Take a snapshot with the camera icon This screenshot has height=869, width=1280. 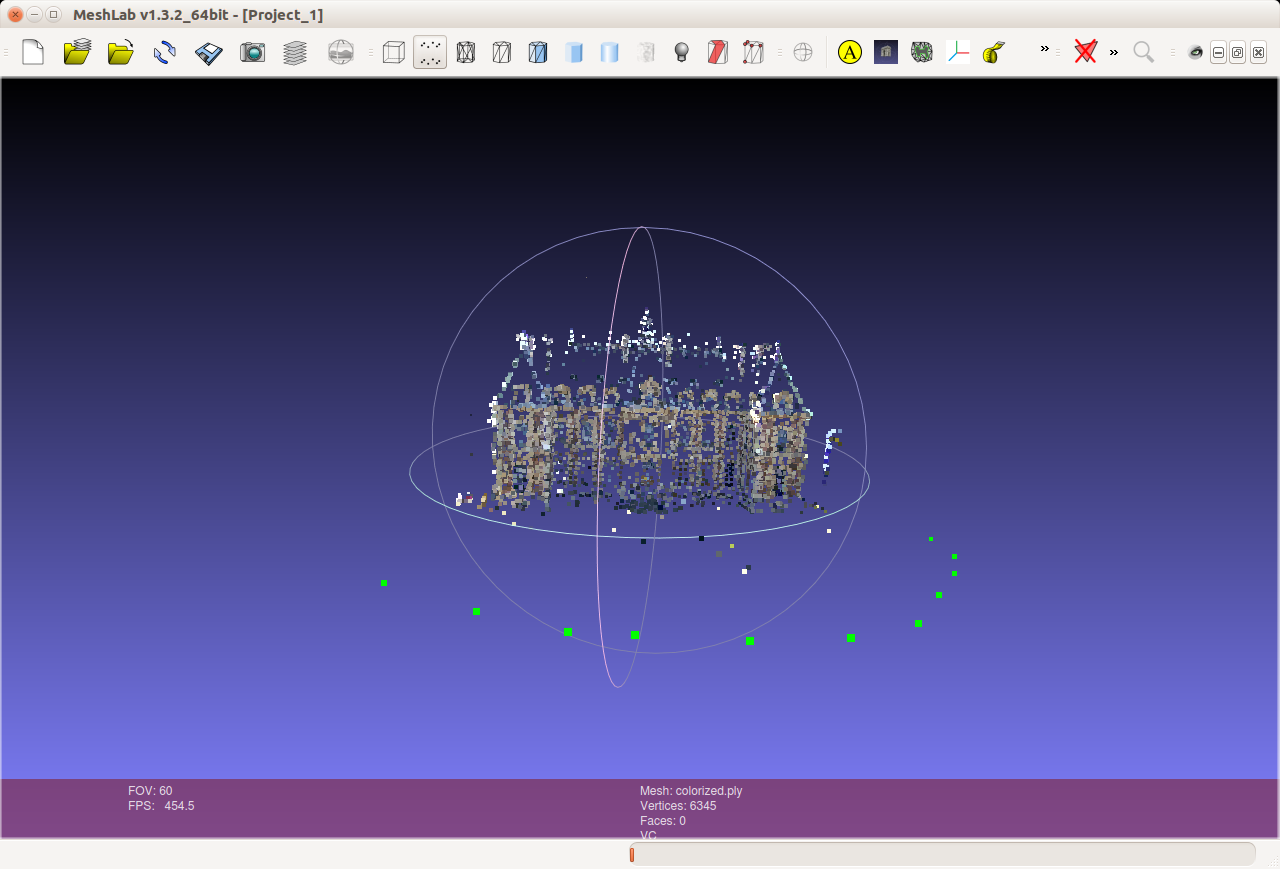(x=252, y=52)
